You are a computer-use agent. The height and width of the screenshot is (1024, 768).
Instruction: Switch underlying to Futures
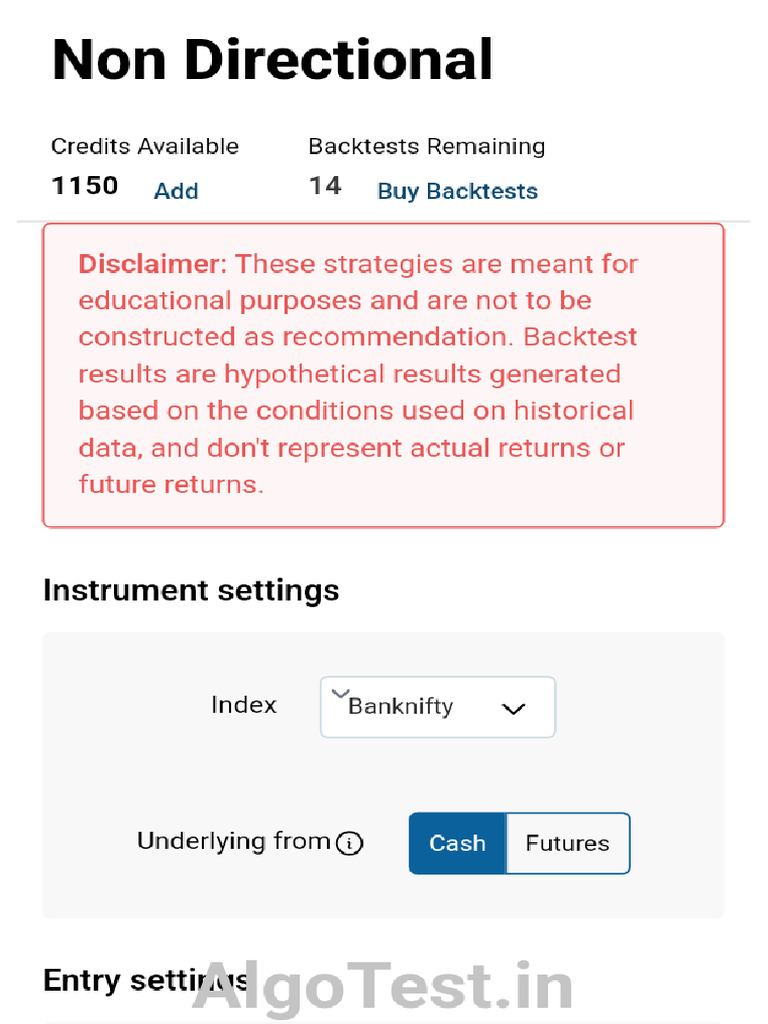coord(567,843)
